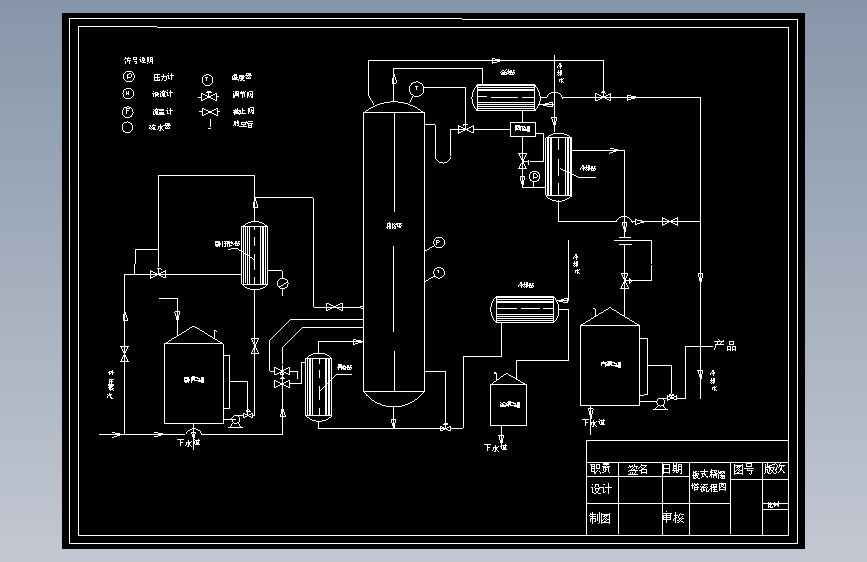Screen dimensions: 867x562
Task: Click the 下水道 label under the small middle tank
Action: click(x=495, y=447)
